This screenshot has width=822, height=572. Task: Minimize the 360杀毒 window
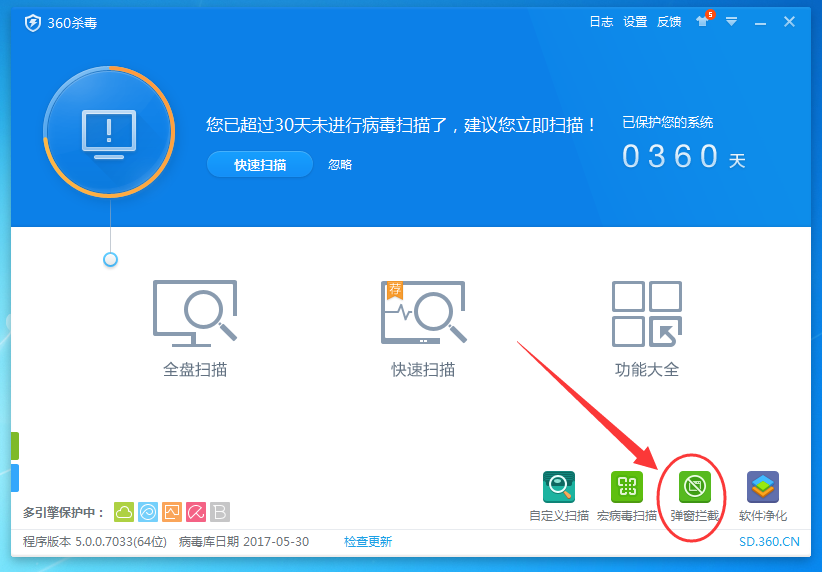click(x=760, y=23)
